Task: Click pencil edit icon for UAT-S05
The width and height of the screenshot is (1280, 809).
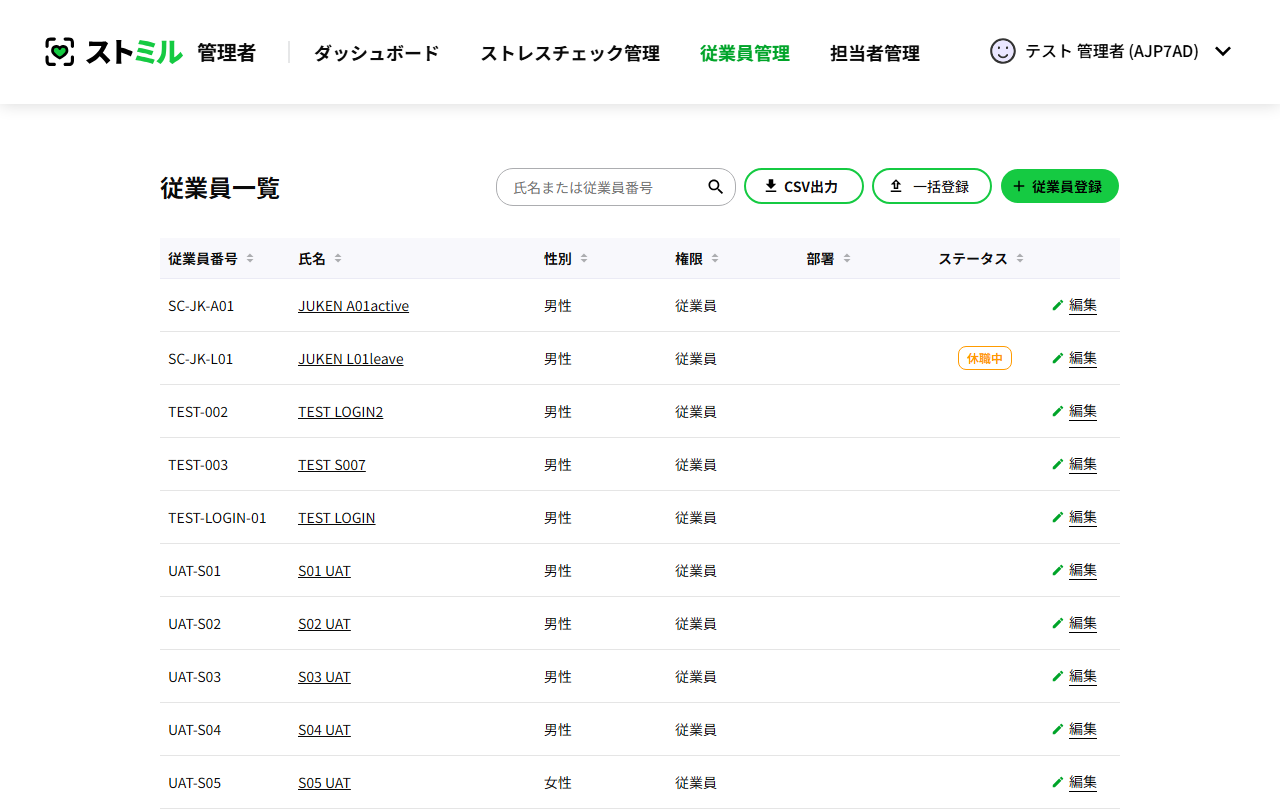Action: click(1057, 782)
